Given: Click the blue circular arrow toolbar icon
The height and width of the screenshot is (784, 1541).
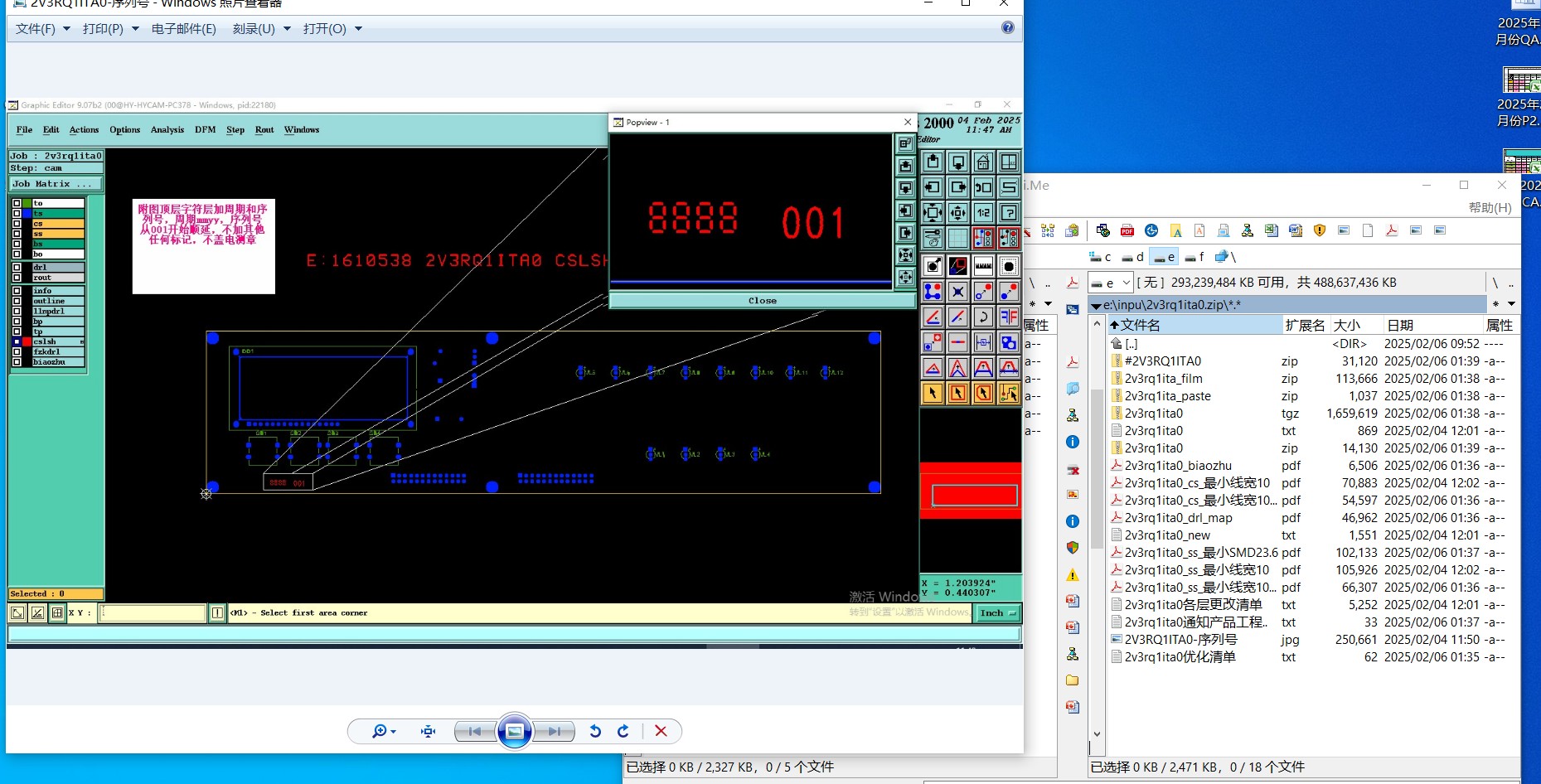Looking at the screenshot, I should pos(1151,230).
